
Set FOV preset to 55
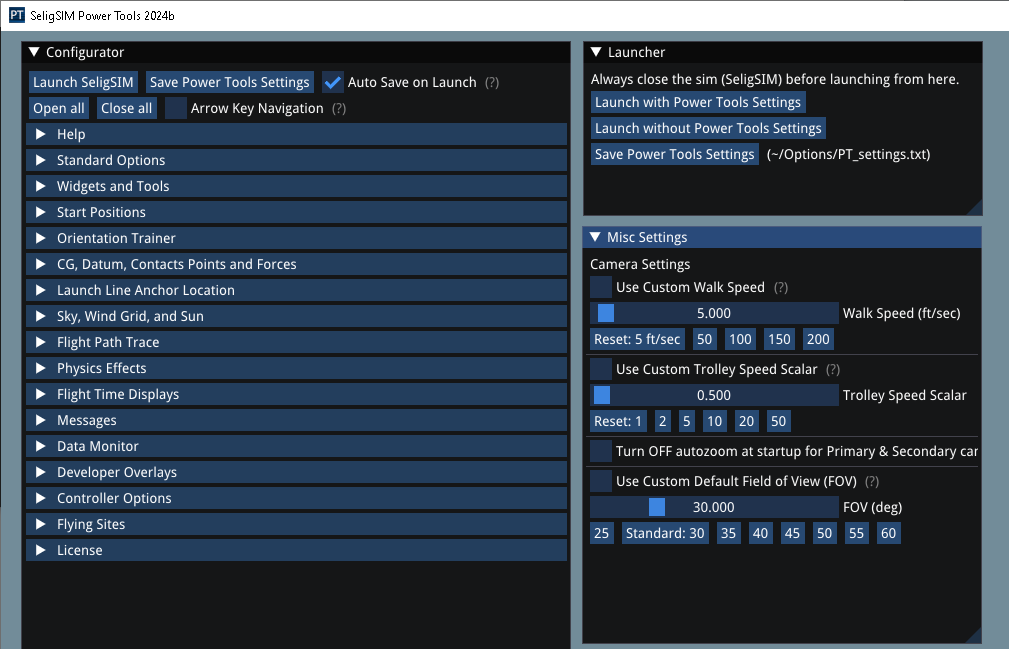pyautogui.click(x=856, y=533)
